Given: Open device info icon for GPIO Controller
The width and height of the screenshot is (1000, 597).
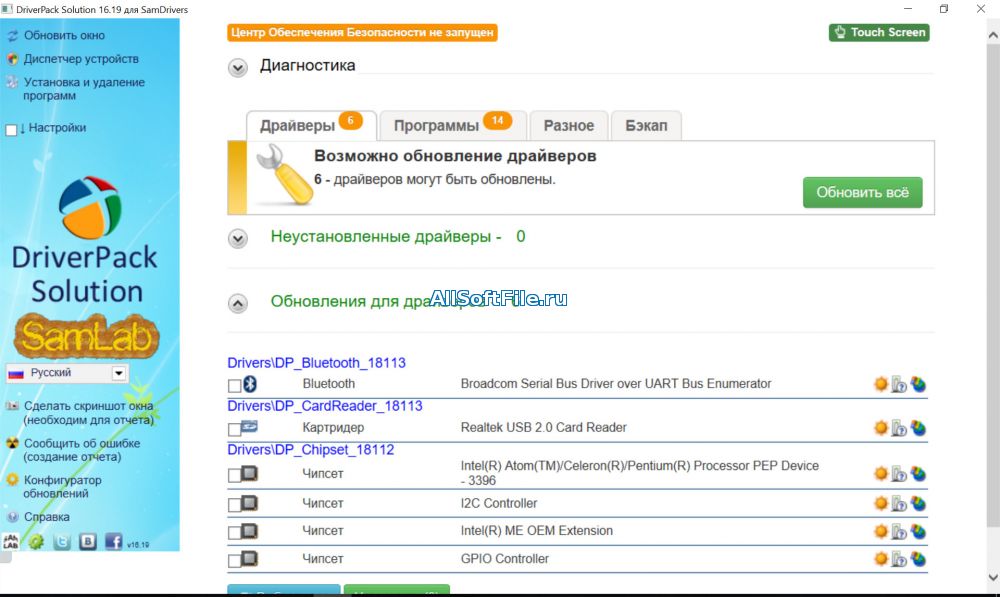Looking at the screenshot, I should (899, 559).
